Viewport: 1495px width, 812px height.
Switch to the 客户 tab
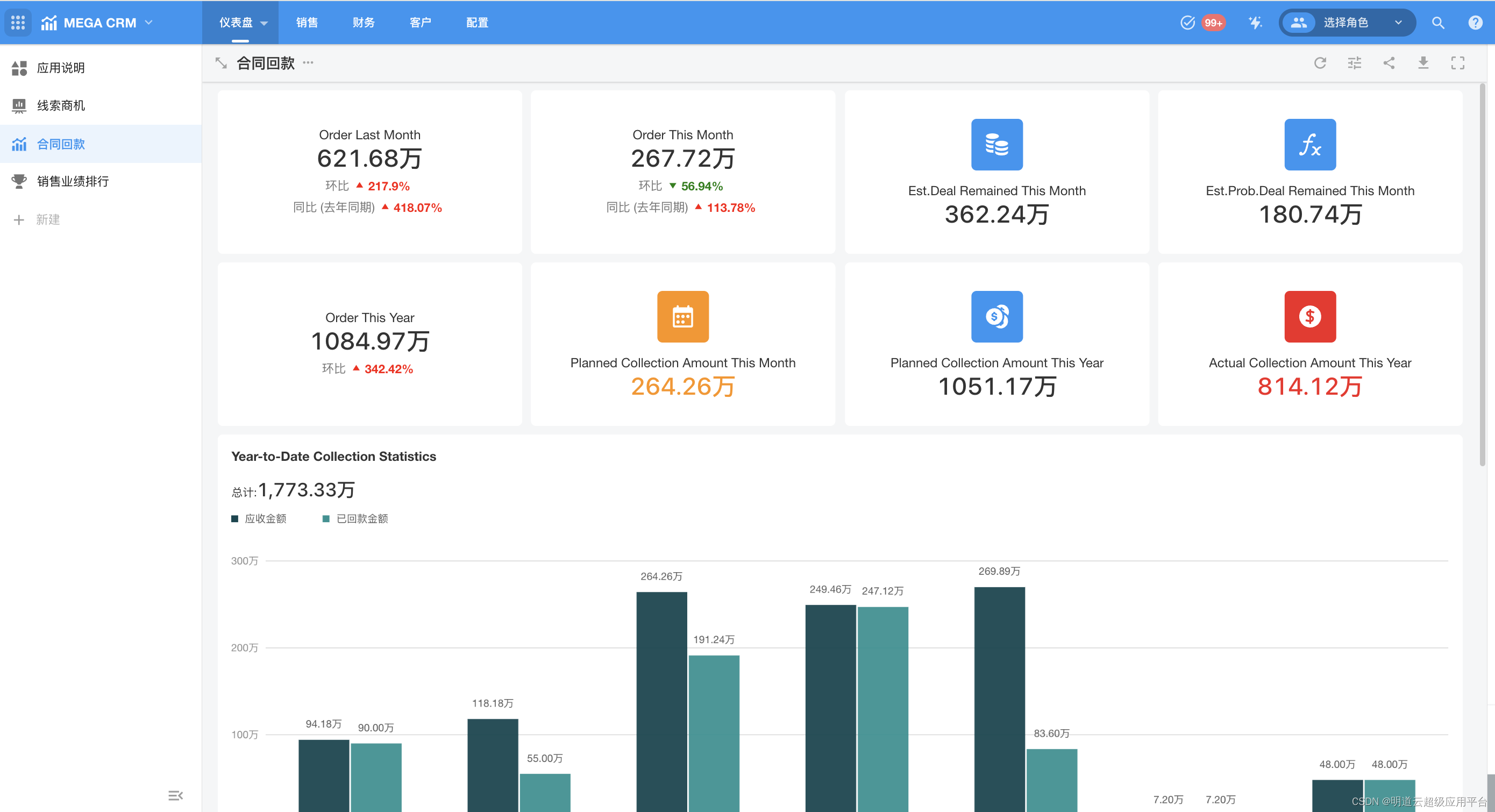tap(420, 23)
